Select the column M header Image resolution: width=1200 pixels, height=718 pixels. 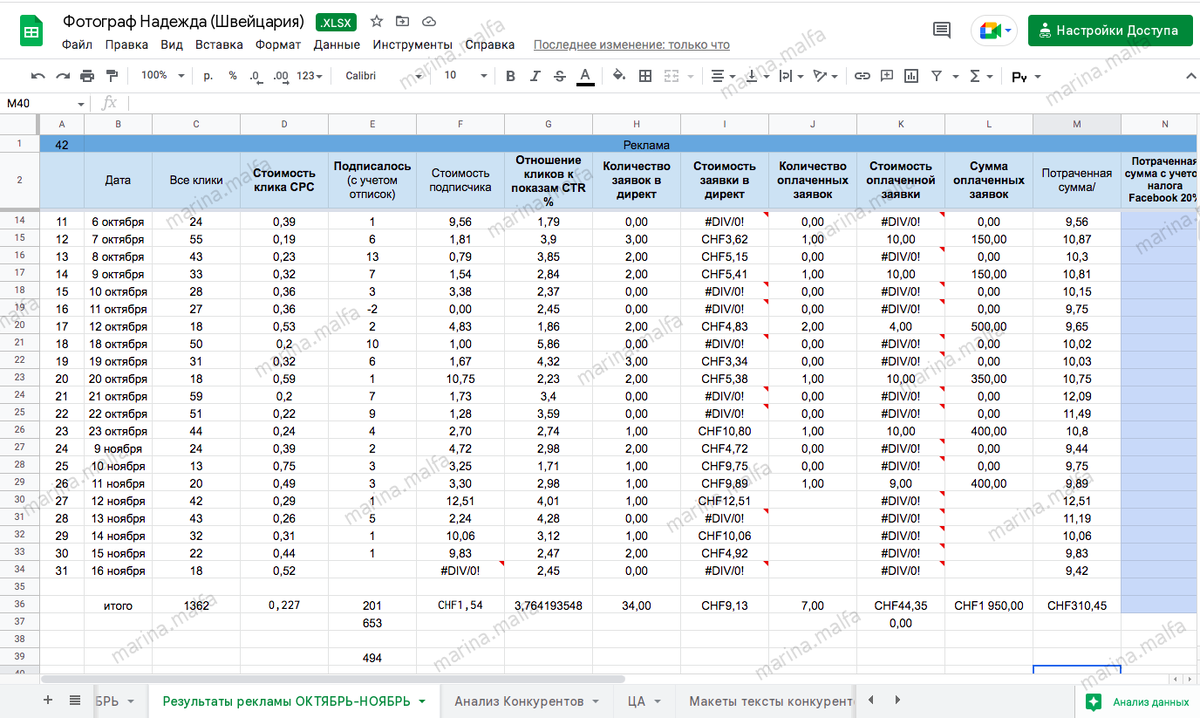coord(1076,124)
